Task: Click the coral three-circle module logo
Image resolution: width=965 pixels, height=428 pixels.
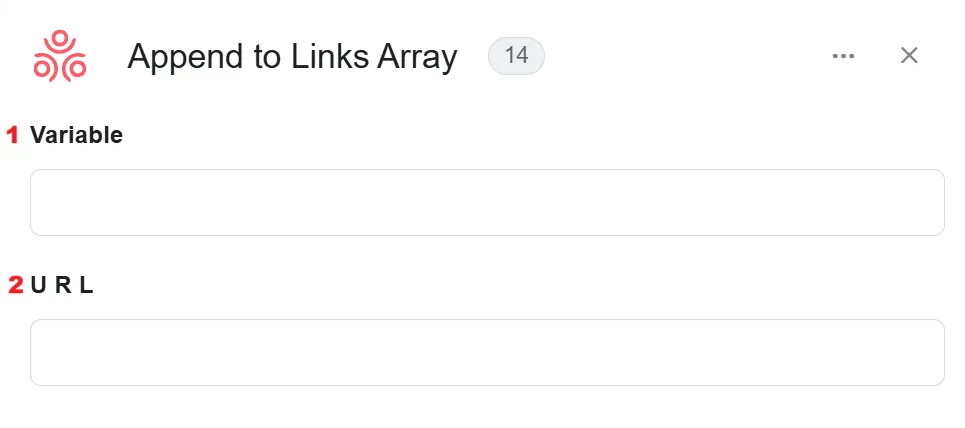Action: coord(60,56)
